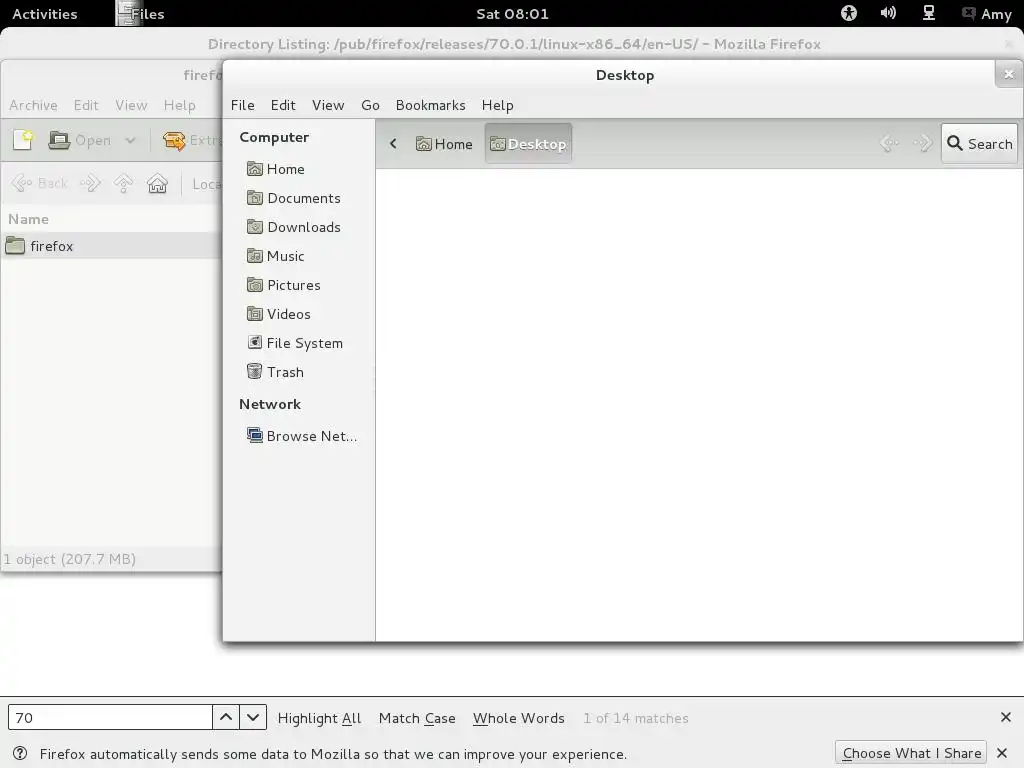Click home icon in archive manager
1024x768 pixels.
pos(157,184)
